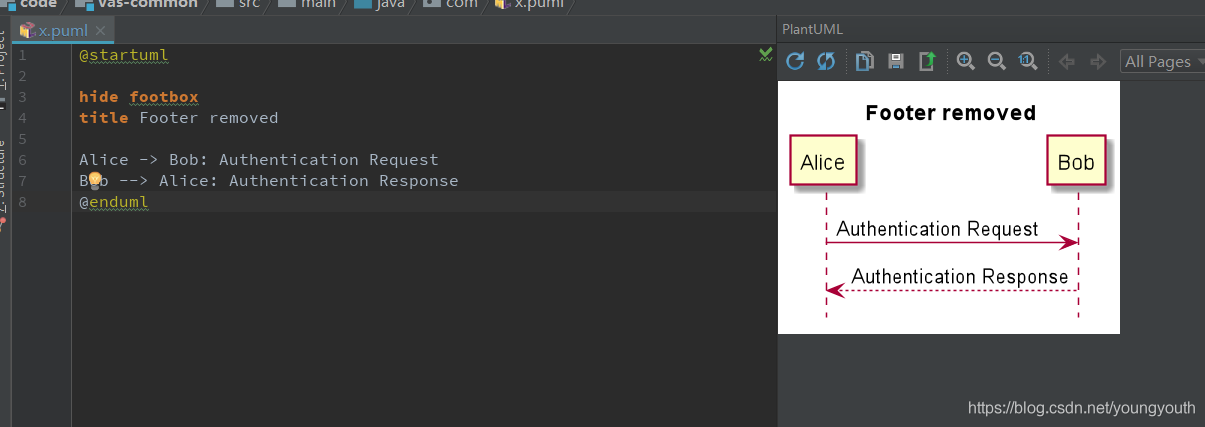
Task: Reset diagram zoom to actual size
Action: tap(1027, 62)
